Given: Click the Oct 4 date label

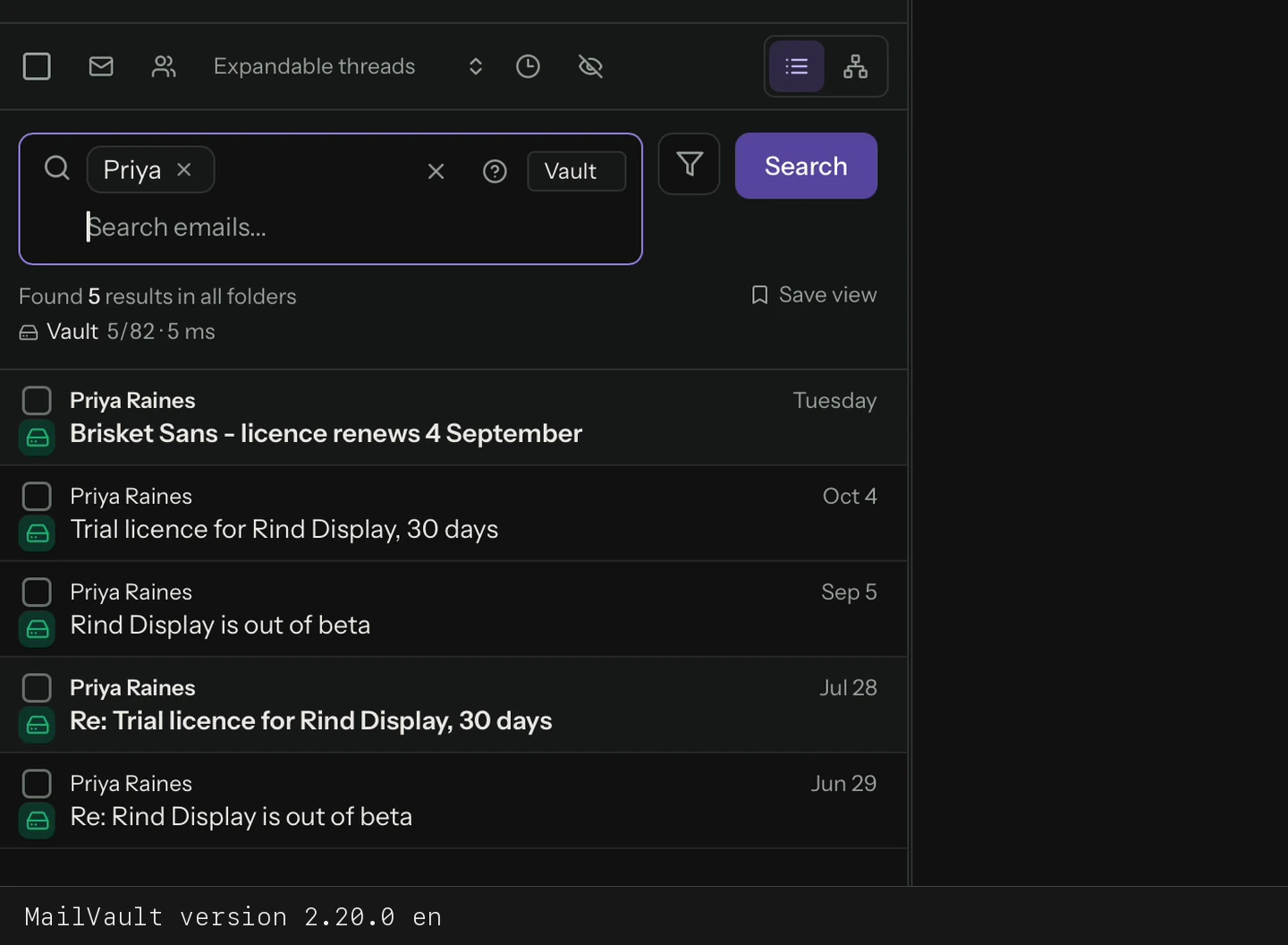Looking at the screenshot, I should [850, 496].
